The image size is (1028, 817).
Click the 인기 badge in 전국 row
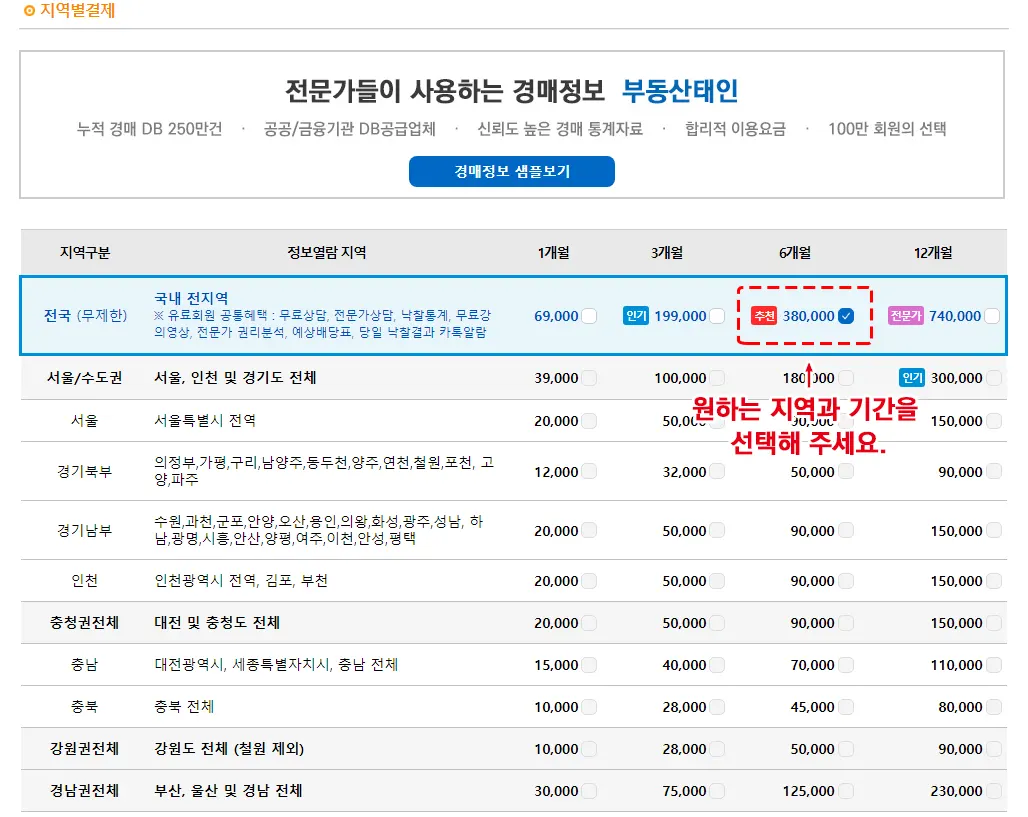click(x=636, y=316)
